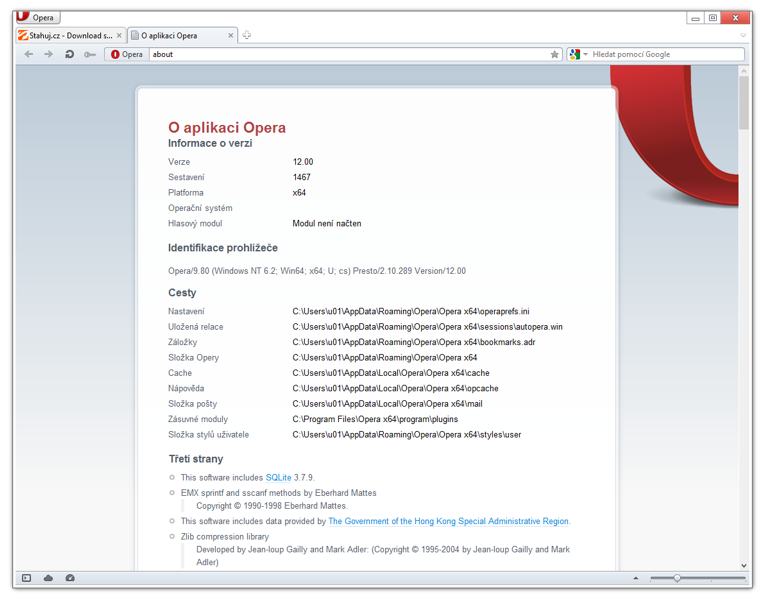
Task: Click the Opera address badge
Action: [x=127, y=54]
